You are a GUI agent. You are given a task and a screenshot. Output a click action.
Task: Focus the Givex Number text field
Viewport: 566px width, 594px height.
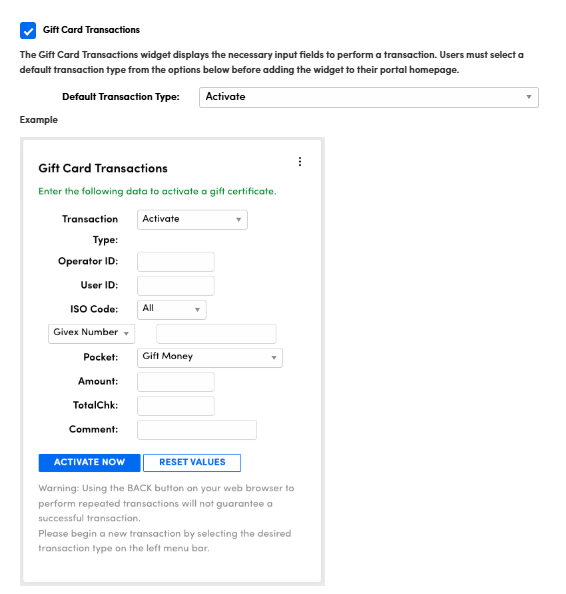click(216, 334)
